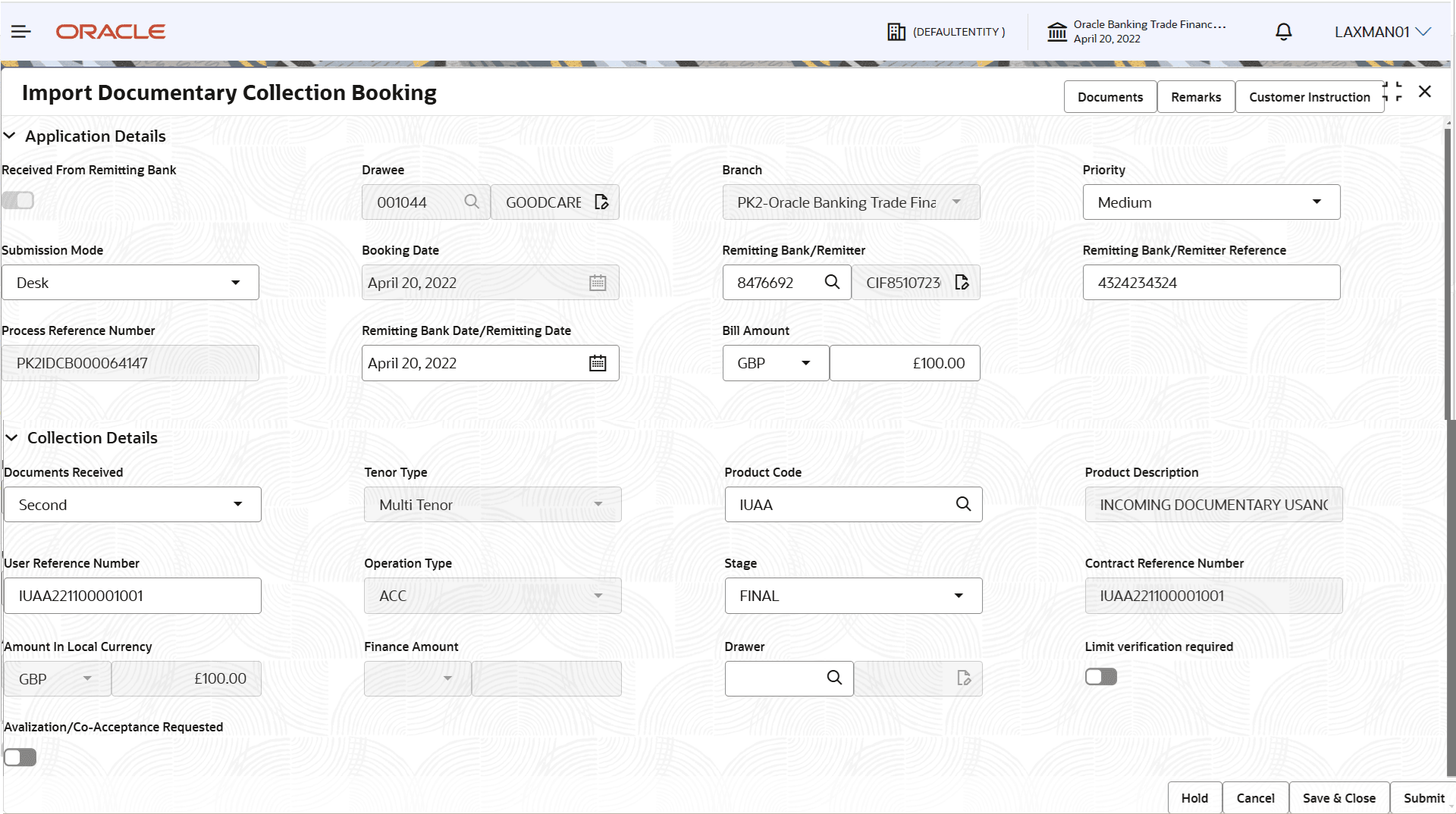
Task: Open GOODCARE drawee details document icon
Action: coord(601,202)
